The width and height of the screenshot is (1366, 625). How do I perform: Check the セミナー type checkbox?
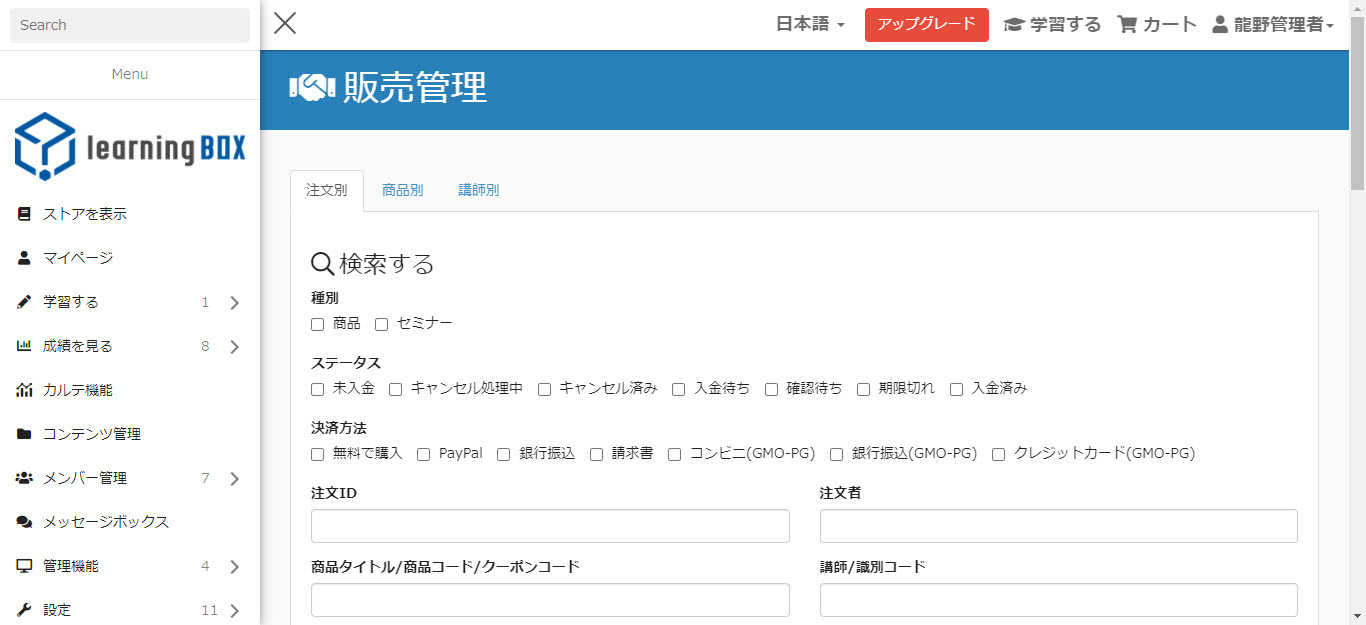point(381,324)
